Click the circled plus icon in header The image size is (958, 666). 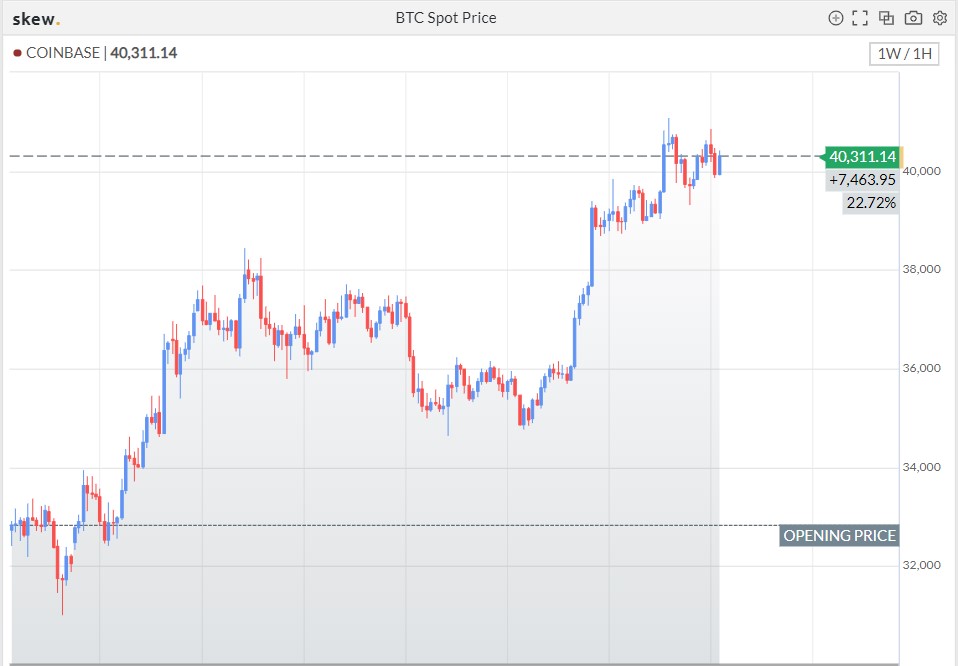[836, 18]
